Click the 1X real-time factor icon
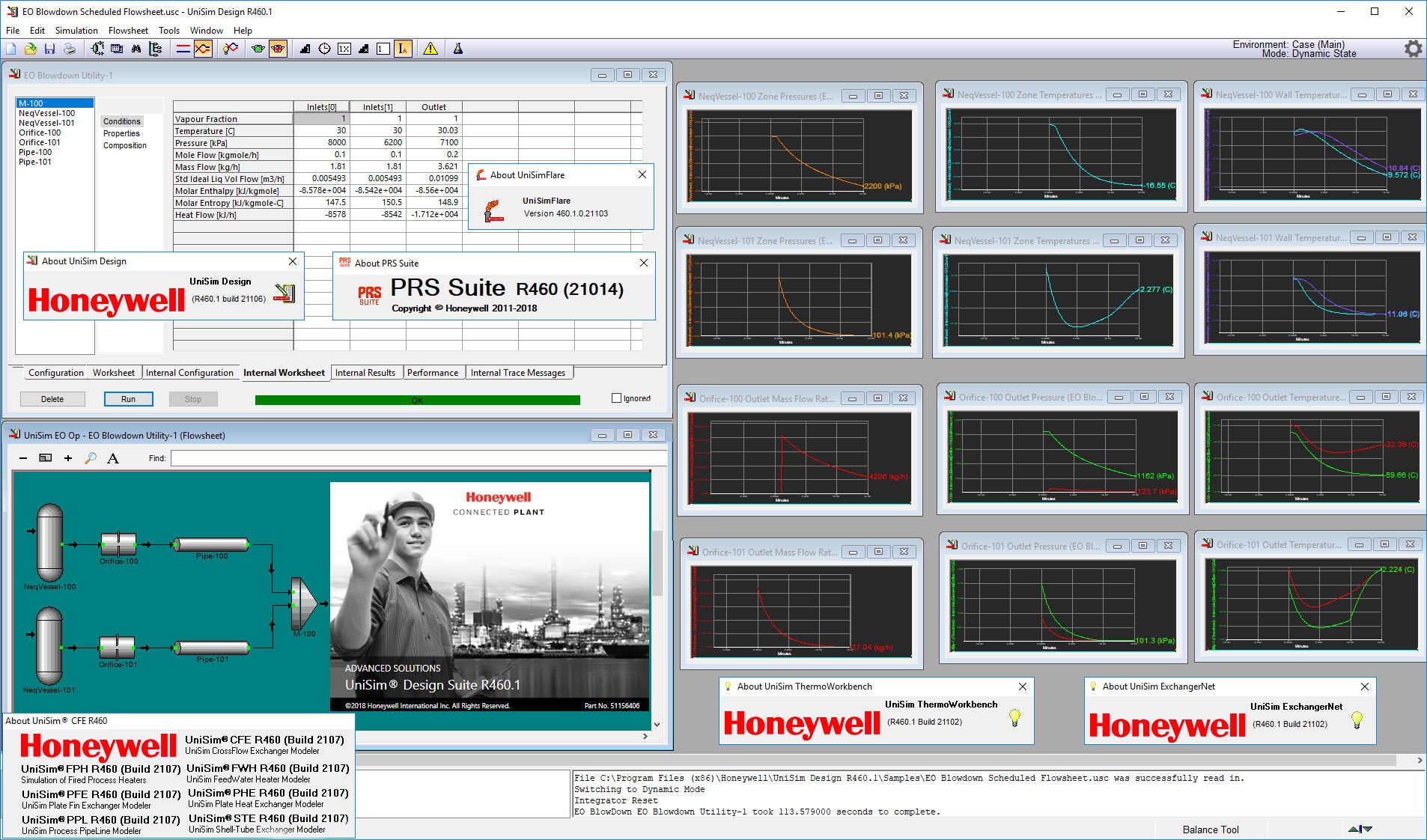Viewport: 1427px width, 840px height. 344,49
